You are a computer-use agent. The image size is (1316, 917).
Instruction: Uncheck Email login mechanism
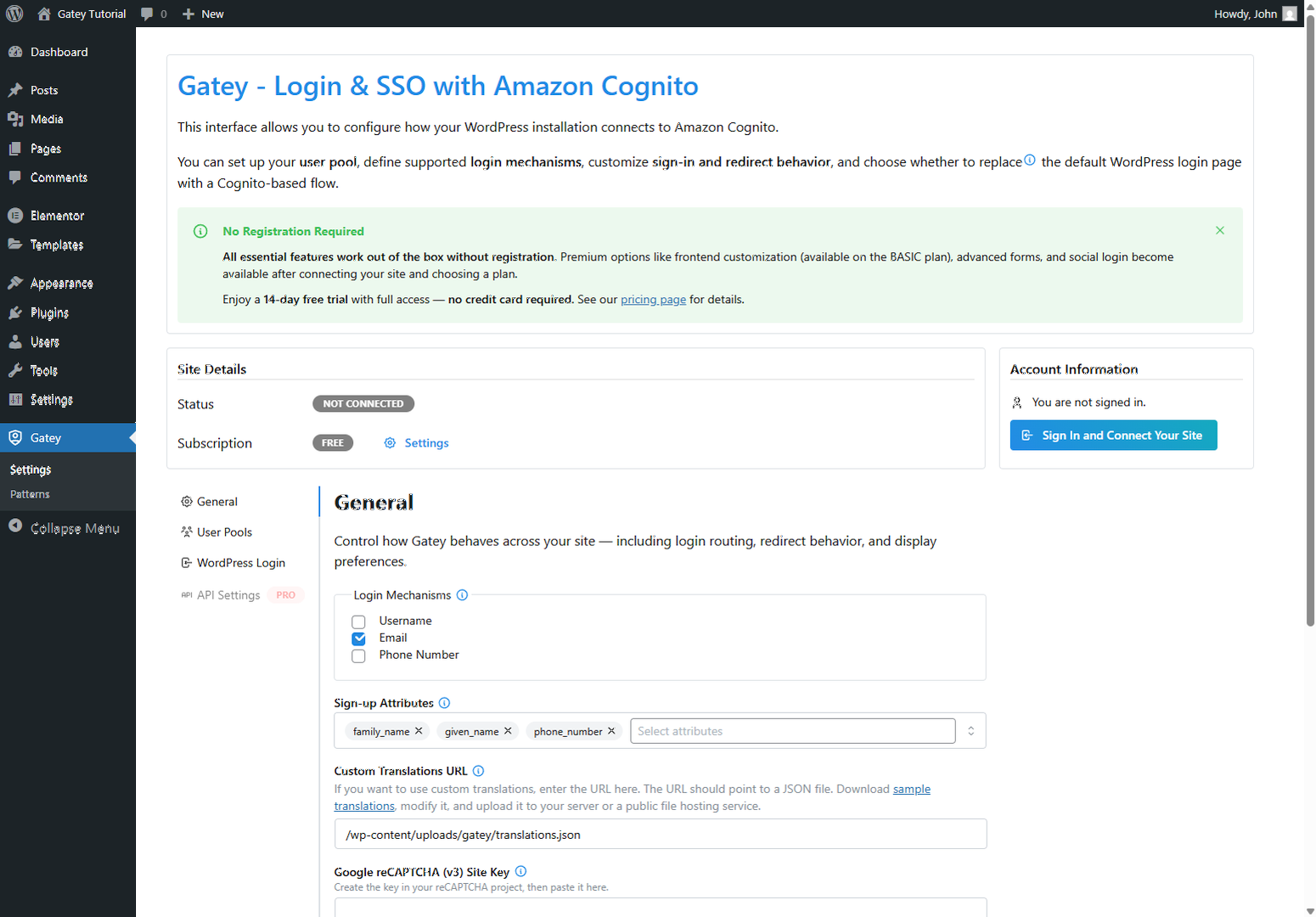pos(358,639)
